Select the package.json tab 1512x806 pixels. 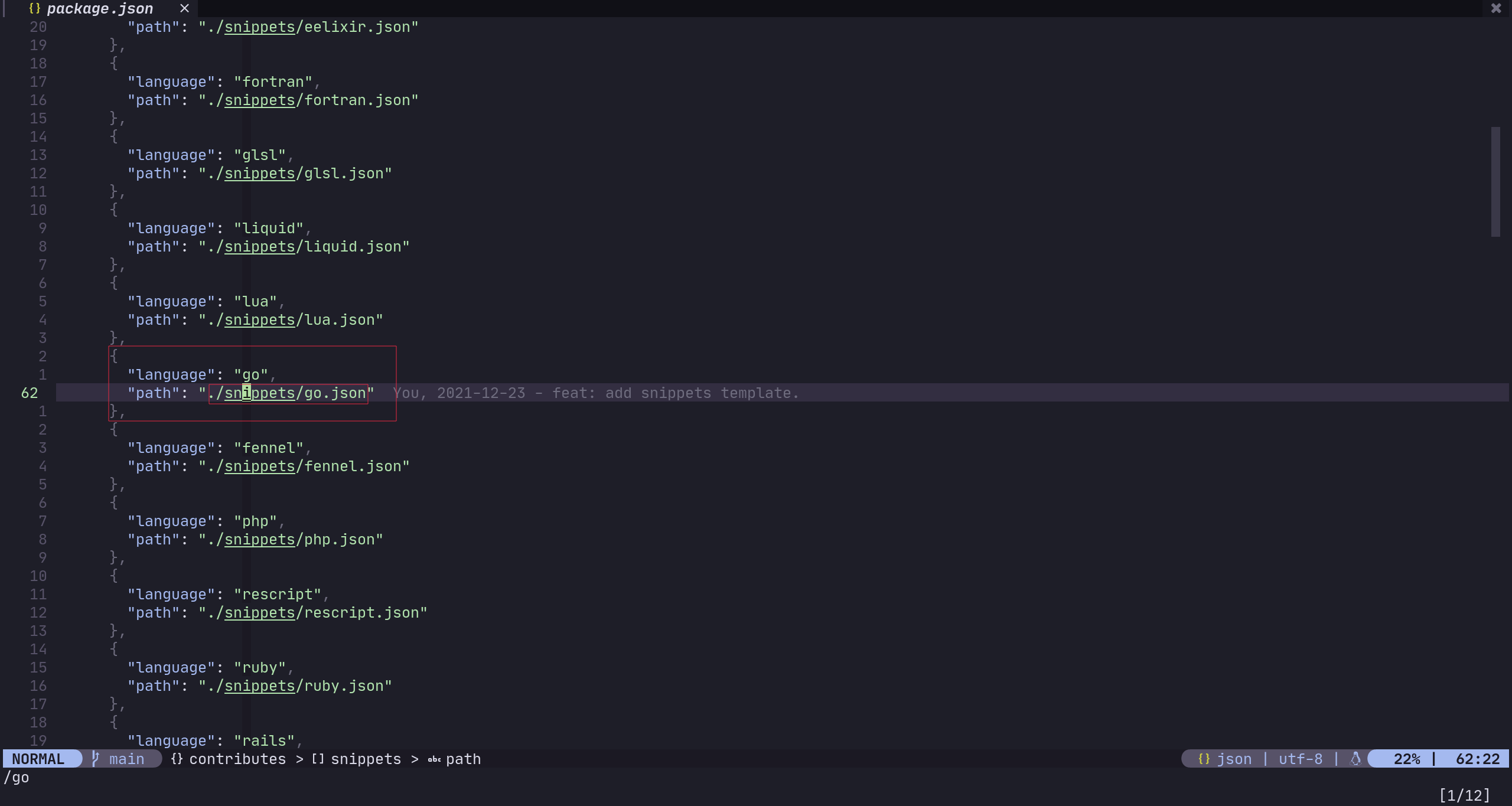[100, 8]
